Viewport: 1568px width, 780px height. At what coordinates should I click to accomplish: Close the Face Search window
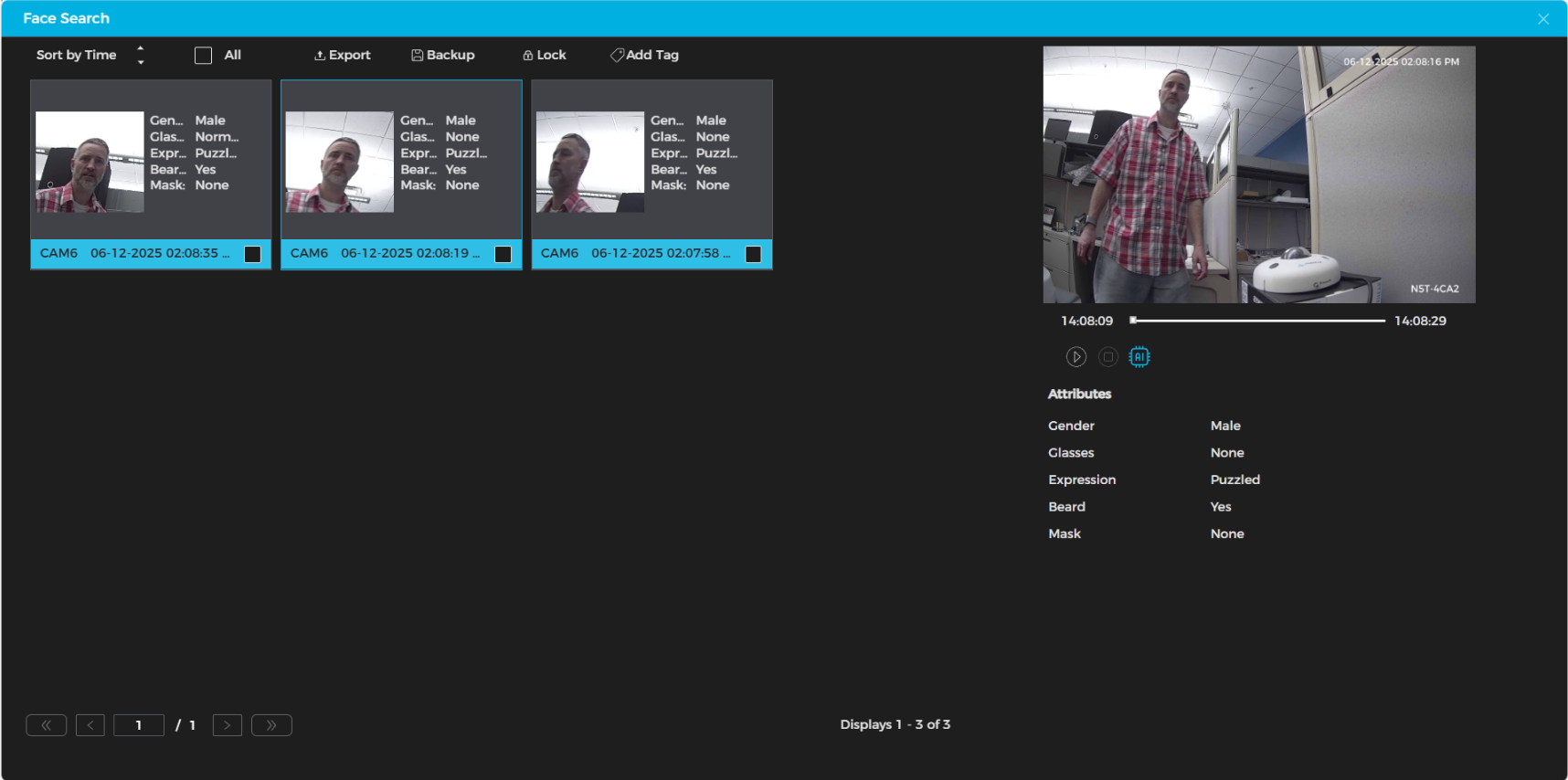click(1542, 19)
